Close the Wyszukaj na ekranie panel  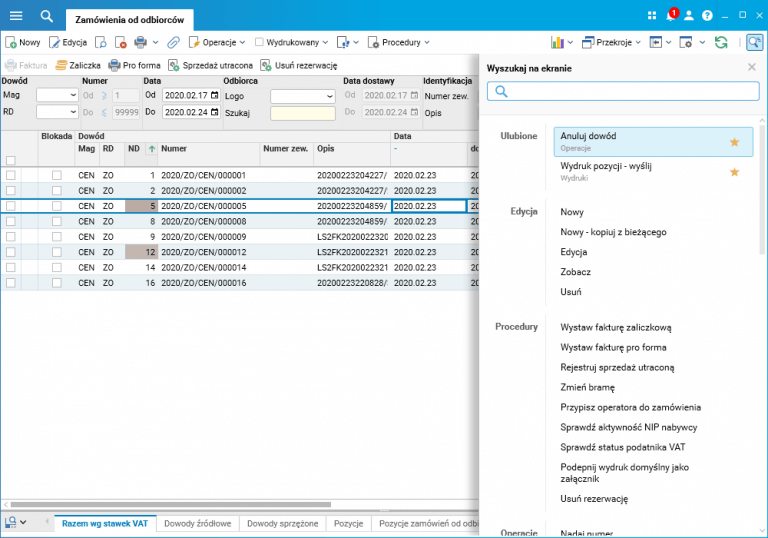click(x=752, y=67)
